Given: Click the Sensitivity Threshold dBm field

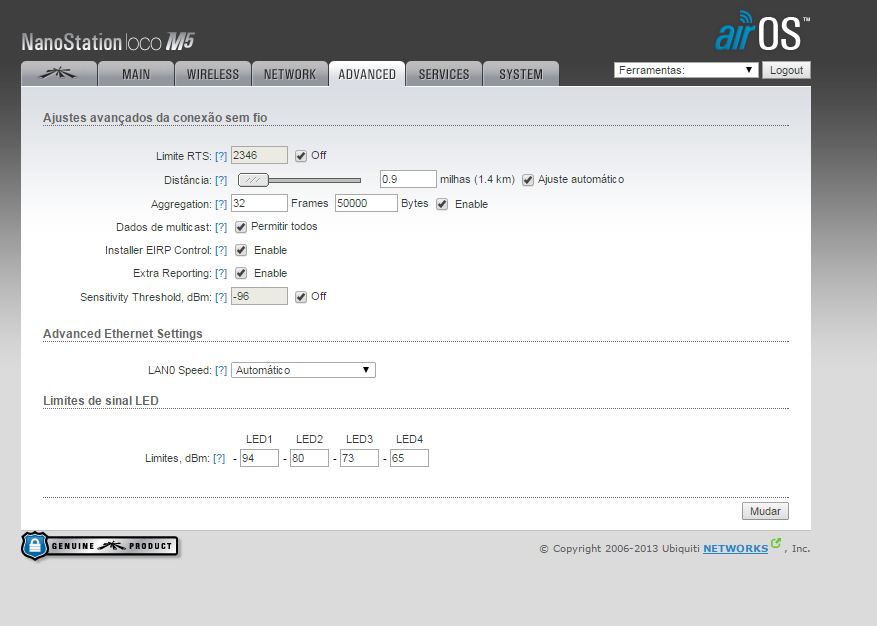Looking at the screenshot, I should coord(260,296).
